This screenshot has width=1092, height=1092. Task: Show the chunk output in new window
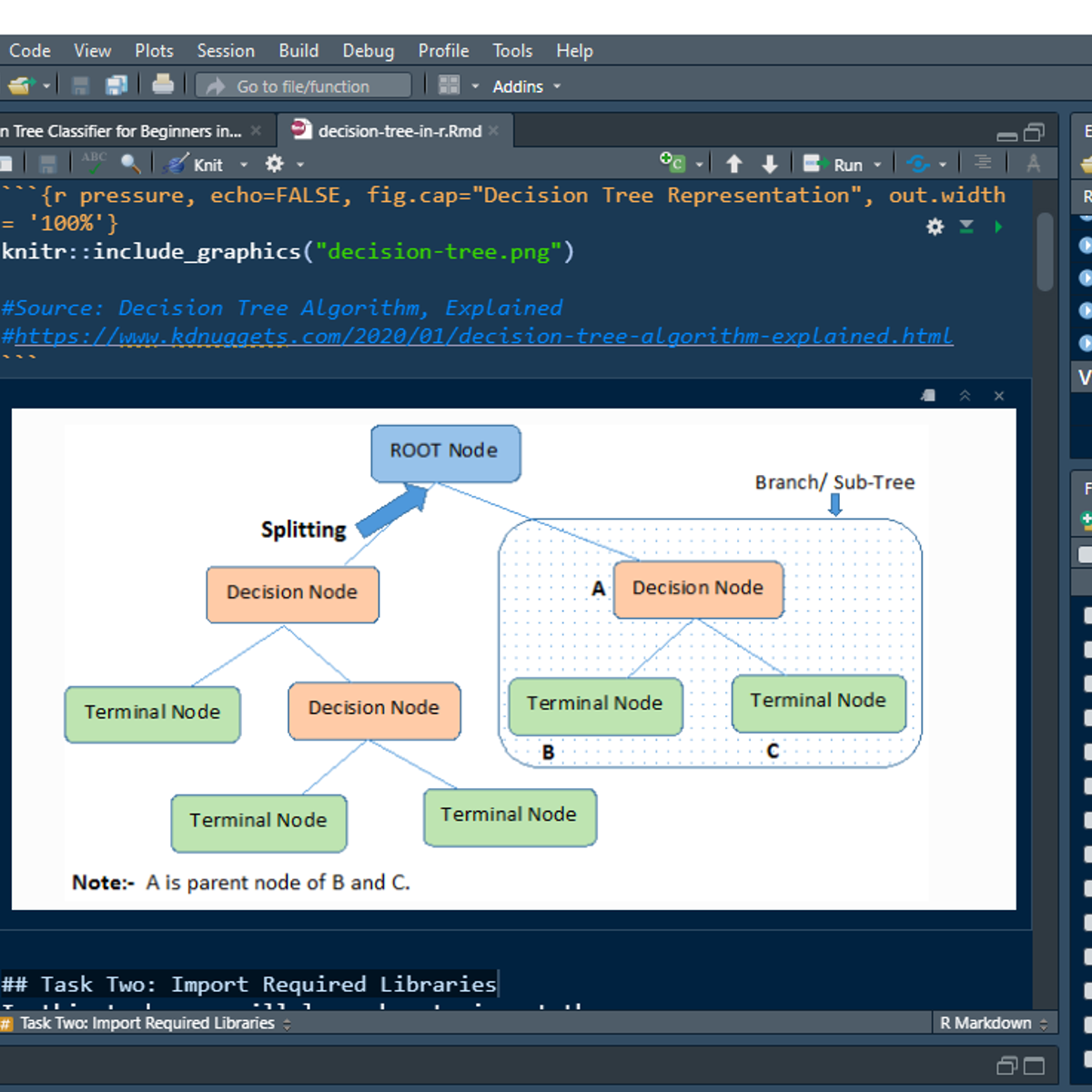click(928, 396)
